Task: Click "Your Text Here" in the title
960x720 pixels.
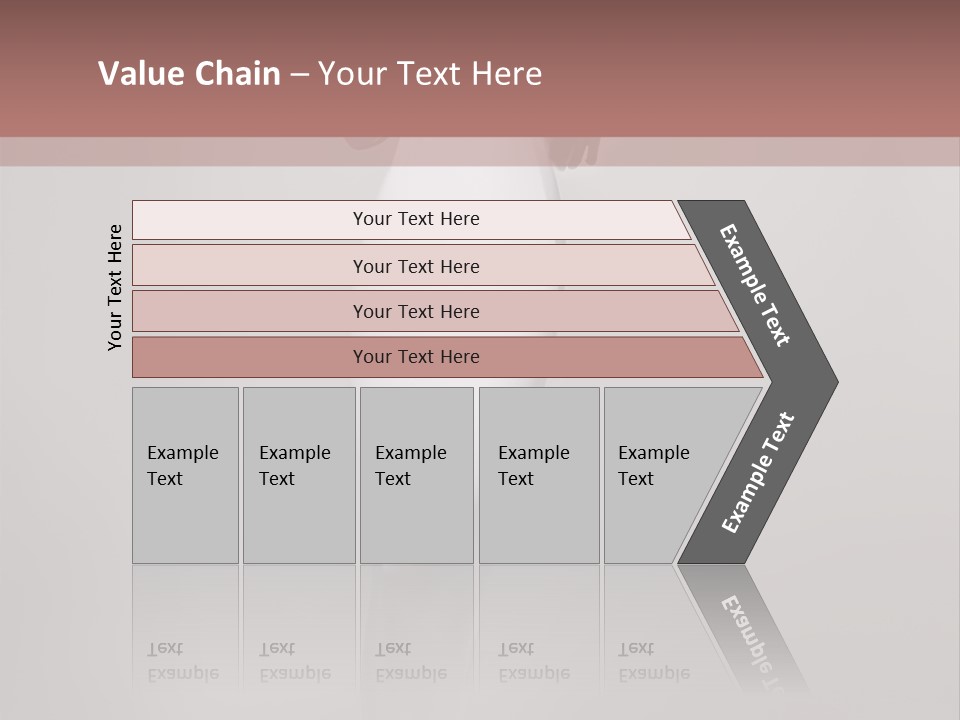Action: (x=429, y=74)
